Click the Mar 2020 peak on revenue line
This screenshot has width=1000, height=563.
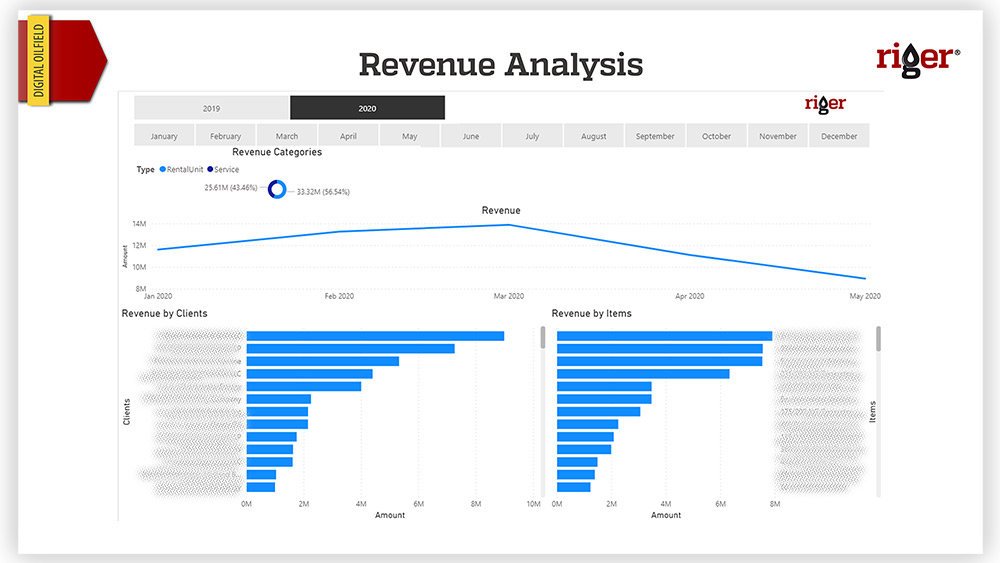click(509, 224)
